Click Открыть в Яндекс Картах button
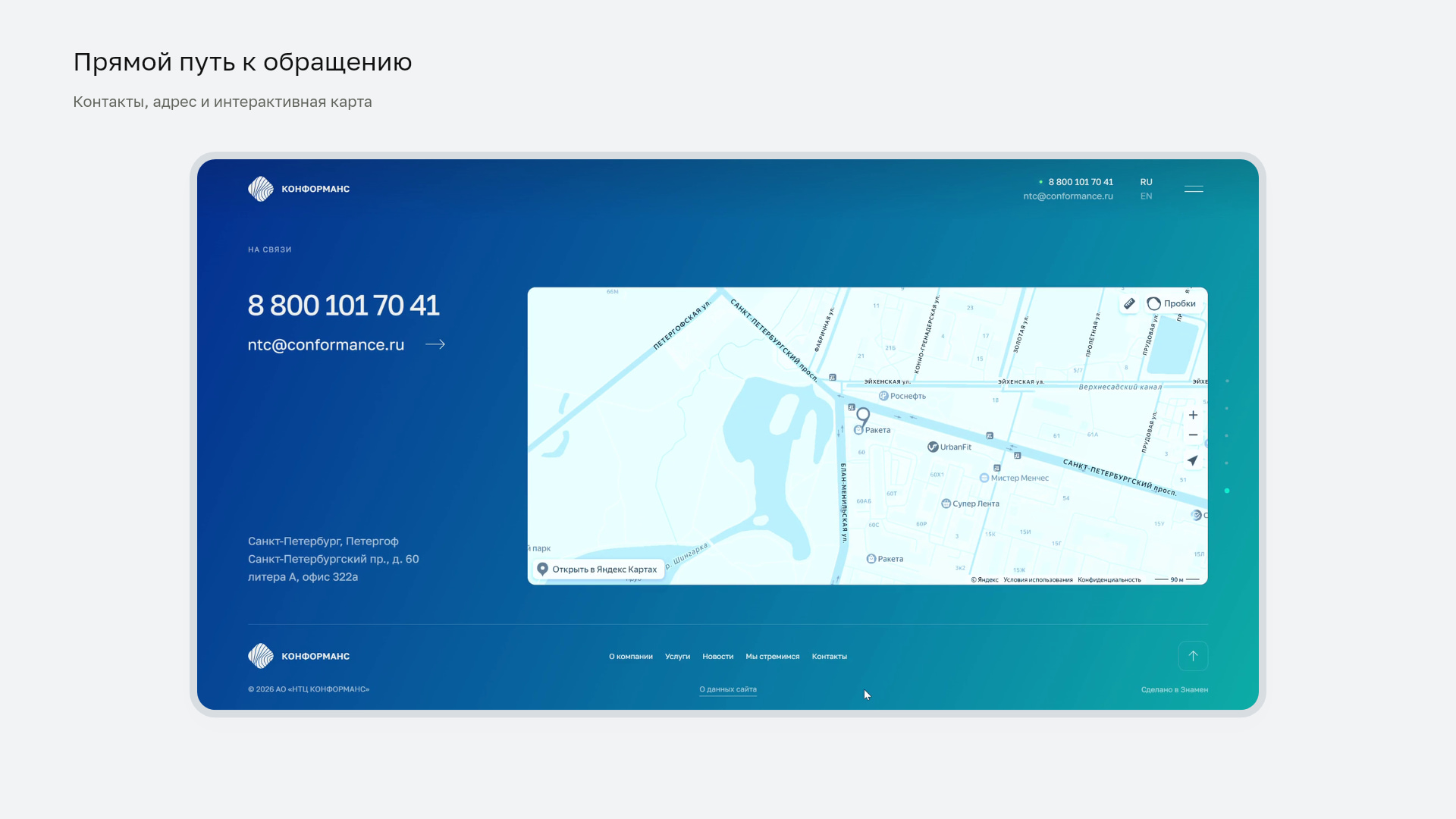Screen dimensions: 1456x819 [x=598, y=570]
